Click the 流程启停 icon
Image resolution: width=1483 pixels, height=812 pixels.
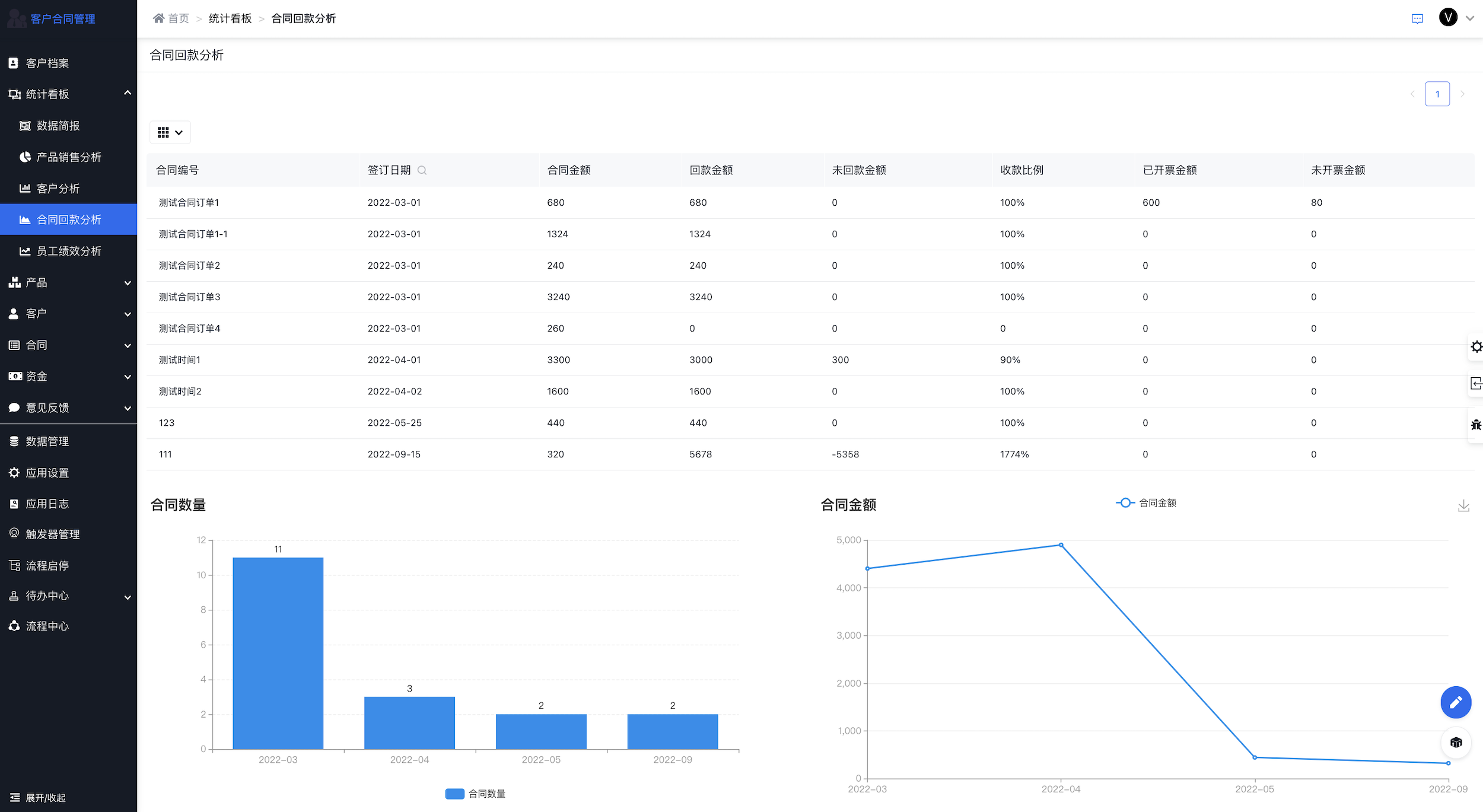[x=14, y=565]
